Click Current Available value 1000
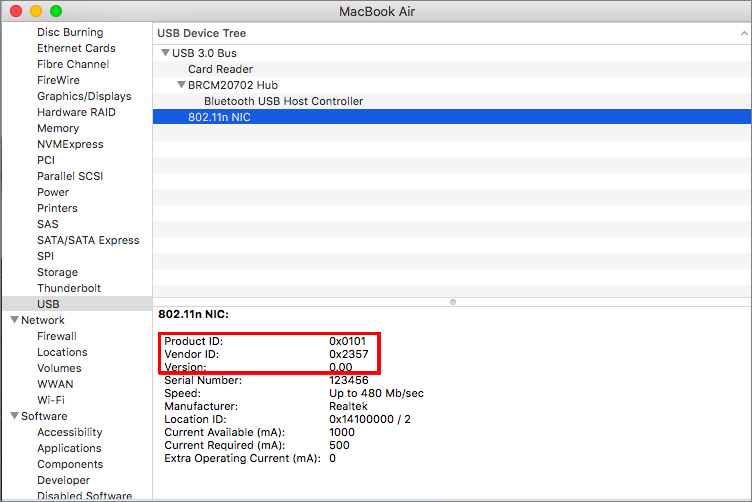 tap(341, 432)
